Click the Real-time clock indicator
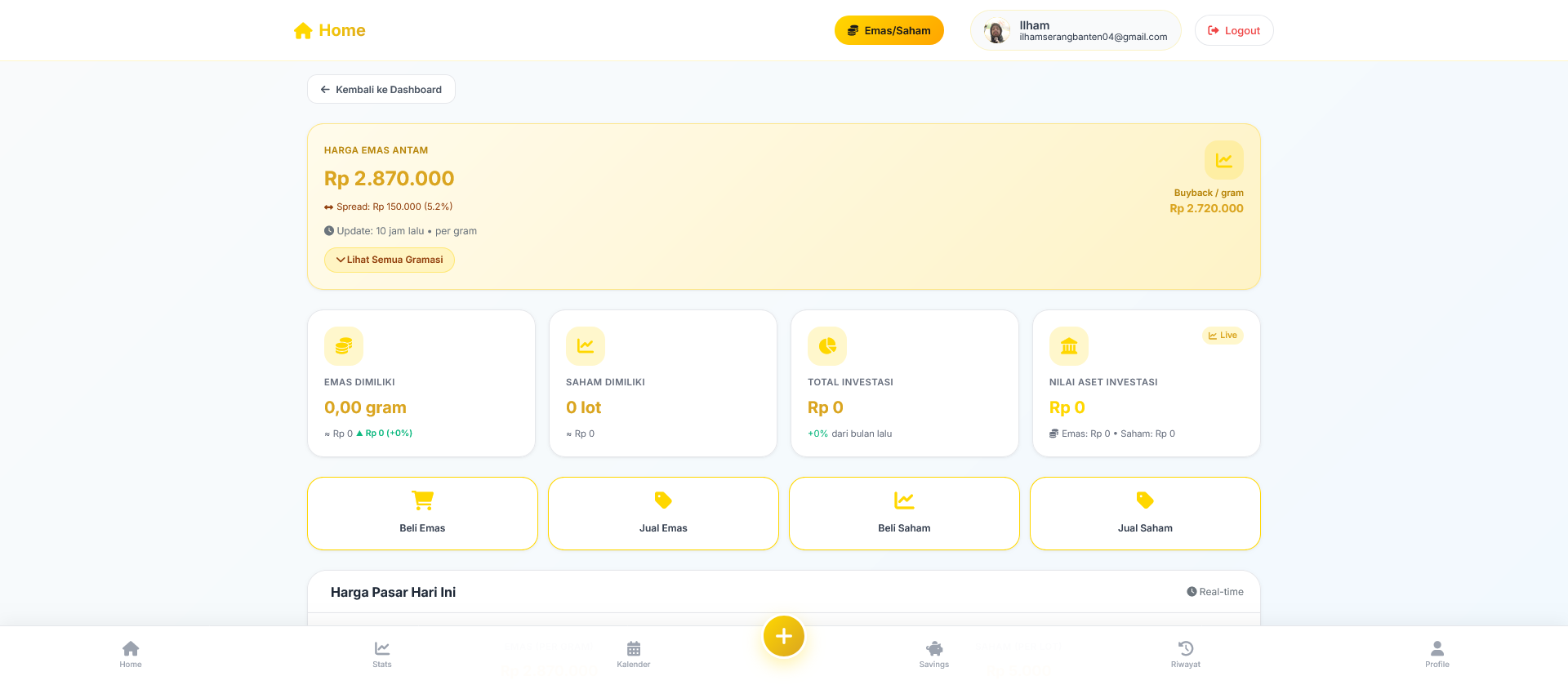Viewport: 1568px width, 685px height. tap(1215, 592)
